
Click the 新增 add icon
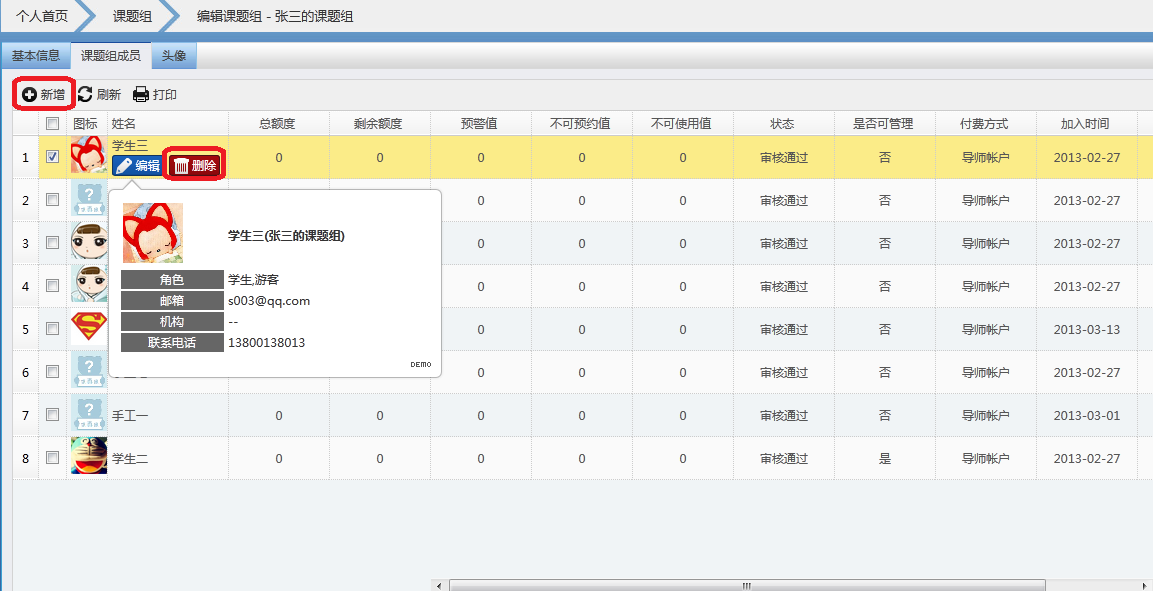30,94
